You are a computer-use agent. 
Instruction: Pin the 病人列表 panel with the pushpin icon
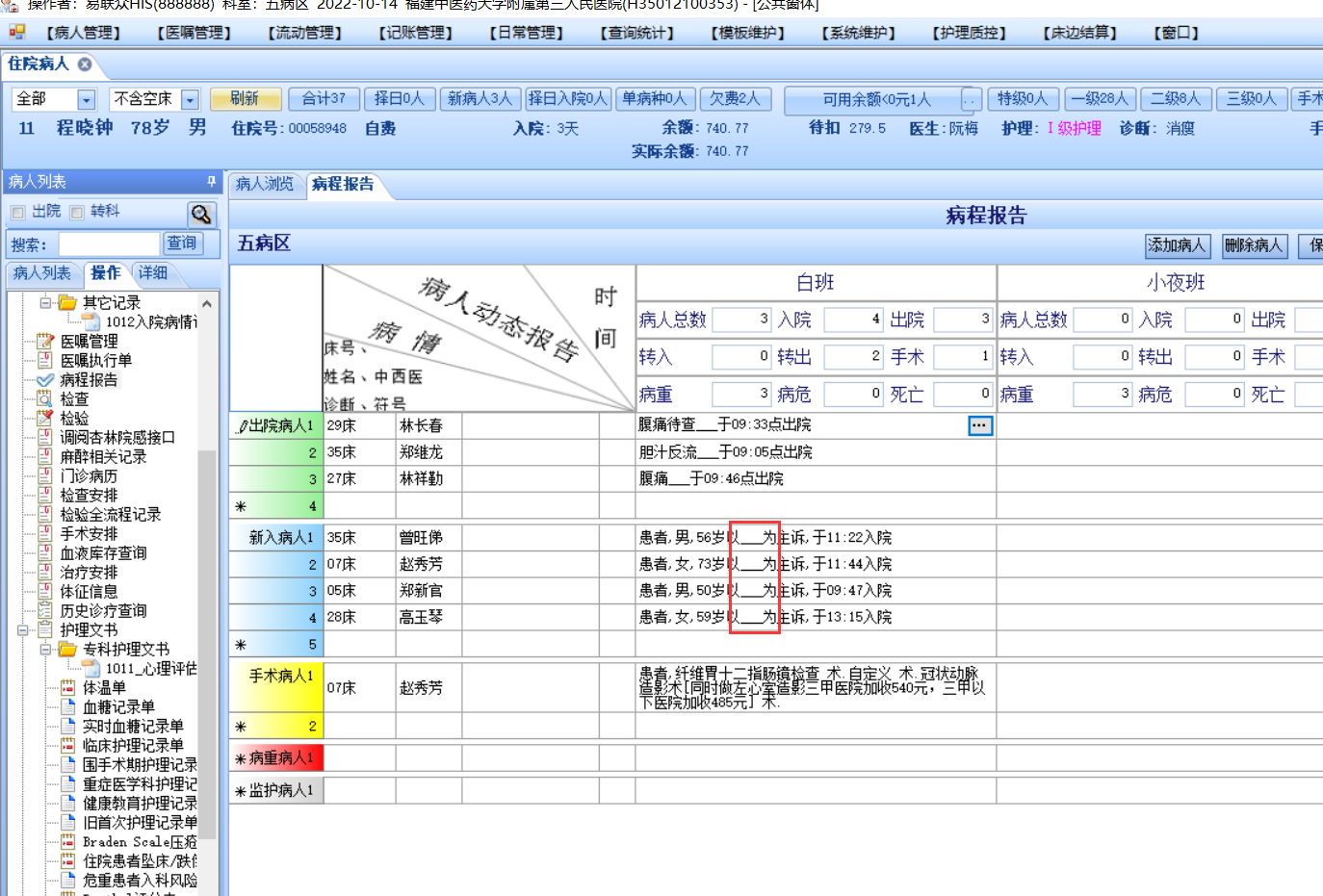click(211, 181)
